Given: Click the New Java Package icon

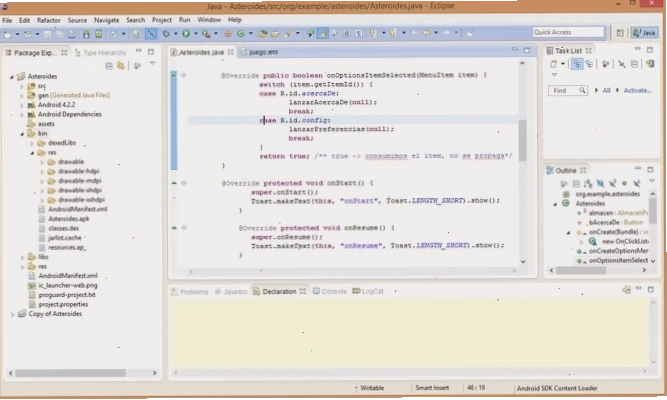Looking at the screenshot, I should pos(228,34).
